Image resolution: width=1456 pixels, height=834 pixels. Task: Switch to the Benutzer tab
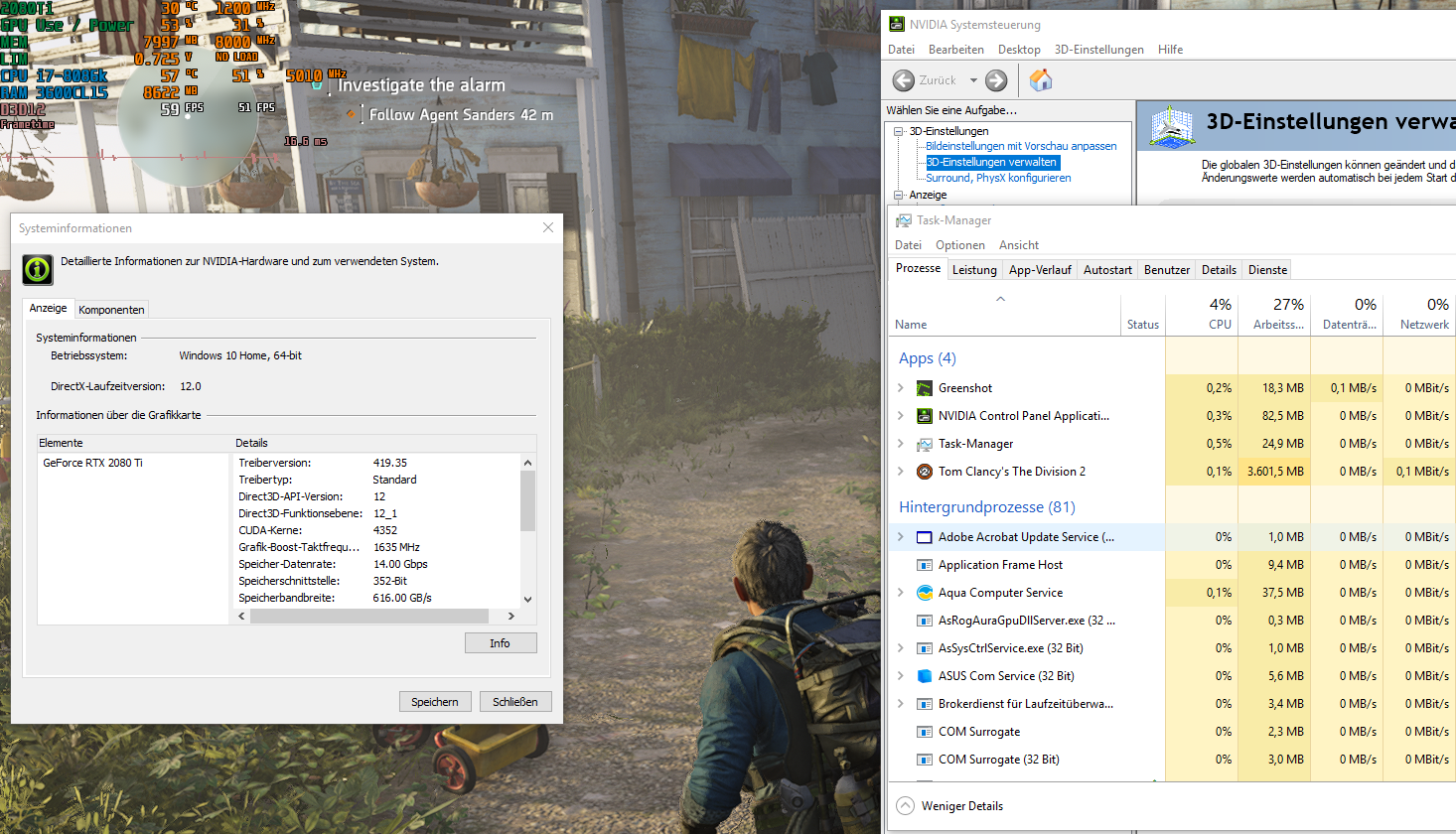(1167, 270)
